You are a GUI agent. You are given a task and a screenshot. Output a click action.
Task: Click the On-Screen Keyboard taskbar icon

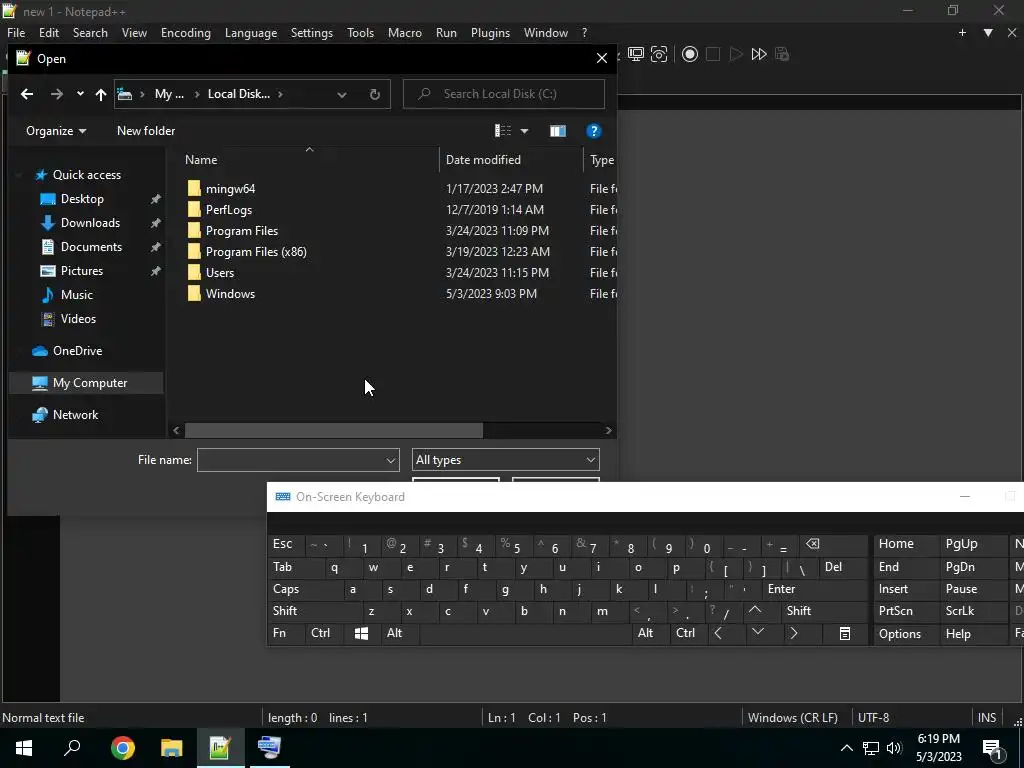pyautogui.click(x=269, y=747)
